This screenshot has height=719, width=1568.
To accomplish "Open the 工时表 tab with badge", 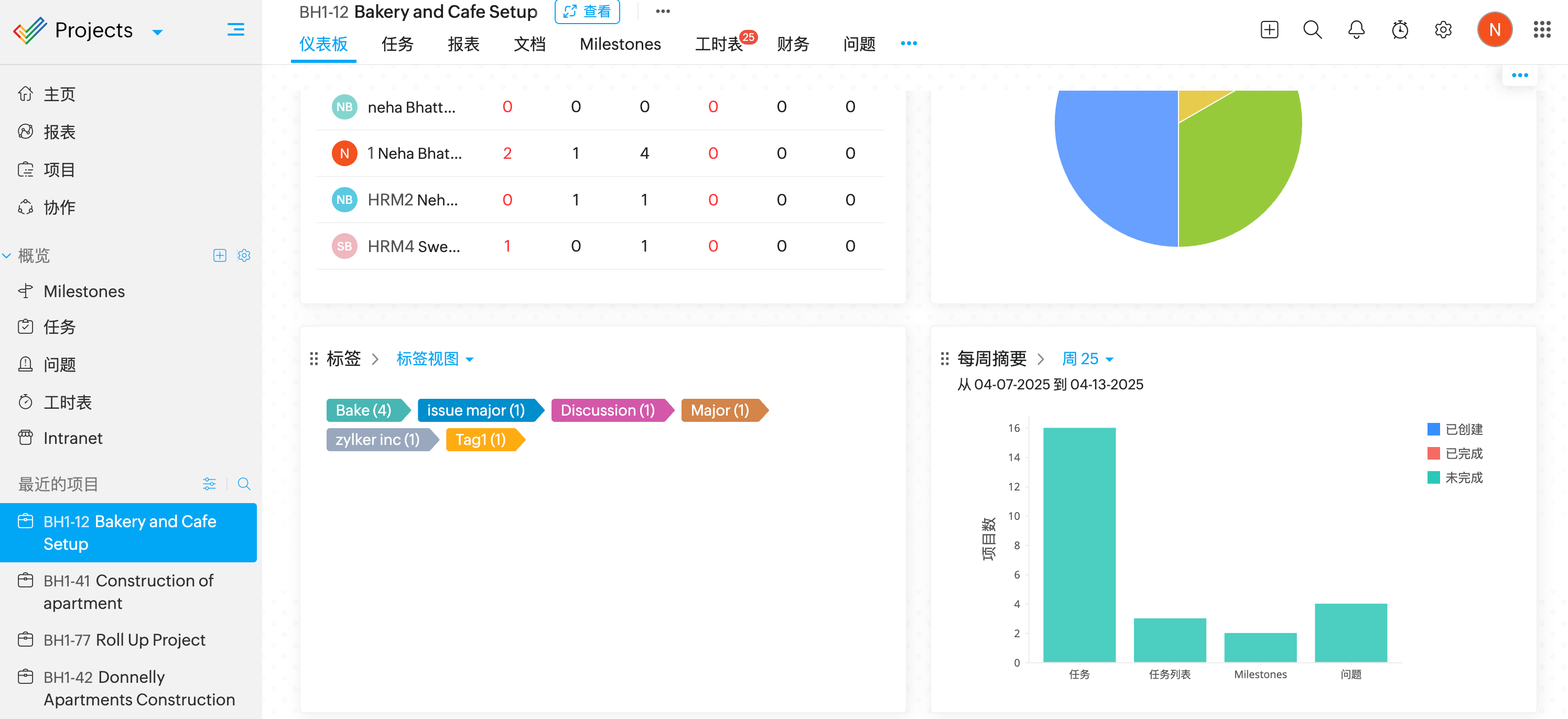I will [719, 45].
